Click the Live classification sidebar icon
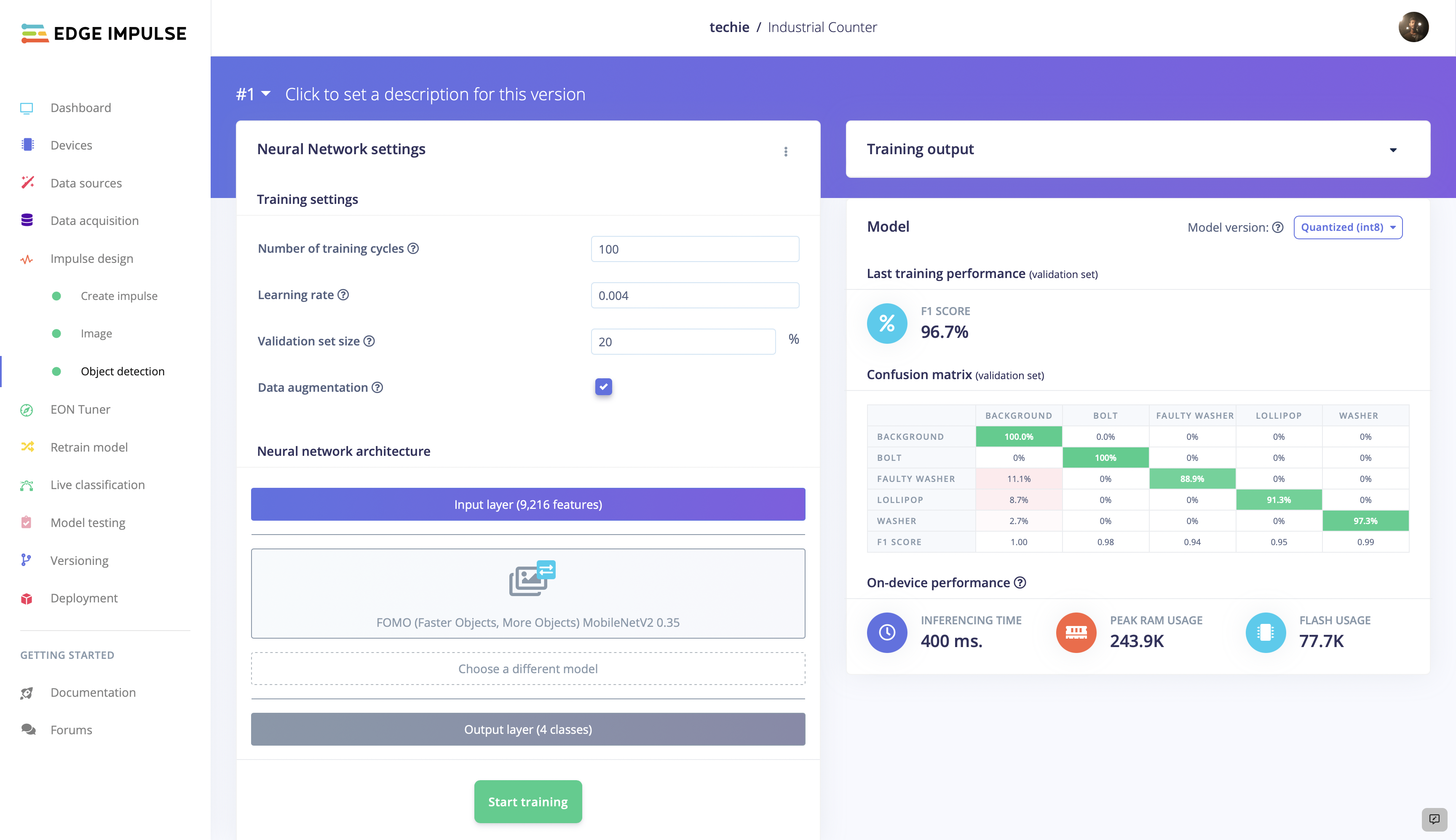The height and width of the screenshot is (840, 1456). pyautogui.click(x=27, y=484)
